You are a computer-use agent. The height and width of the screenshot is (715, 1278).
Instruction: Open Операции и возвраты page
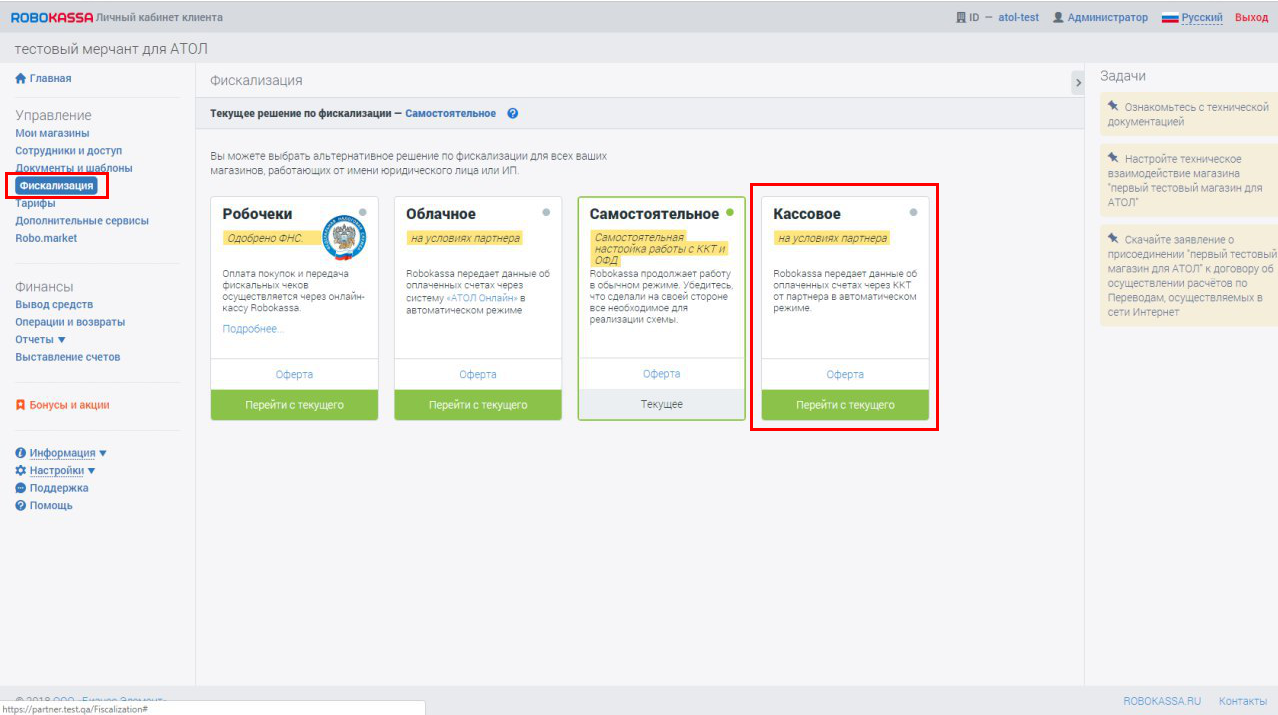point(70,322)
